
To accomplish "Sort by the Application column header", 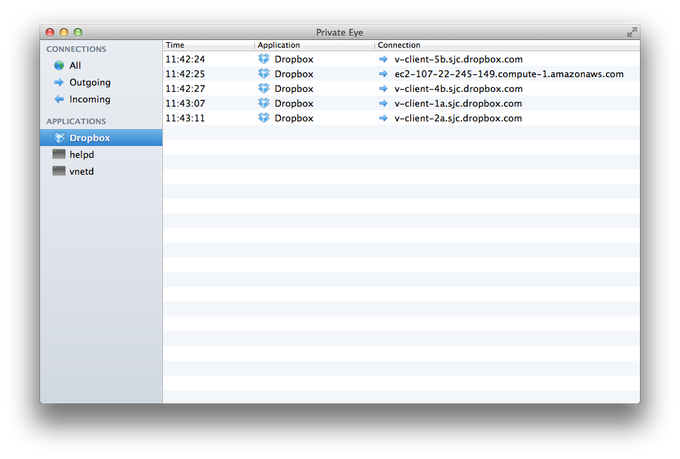I will 314,45.
